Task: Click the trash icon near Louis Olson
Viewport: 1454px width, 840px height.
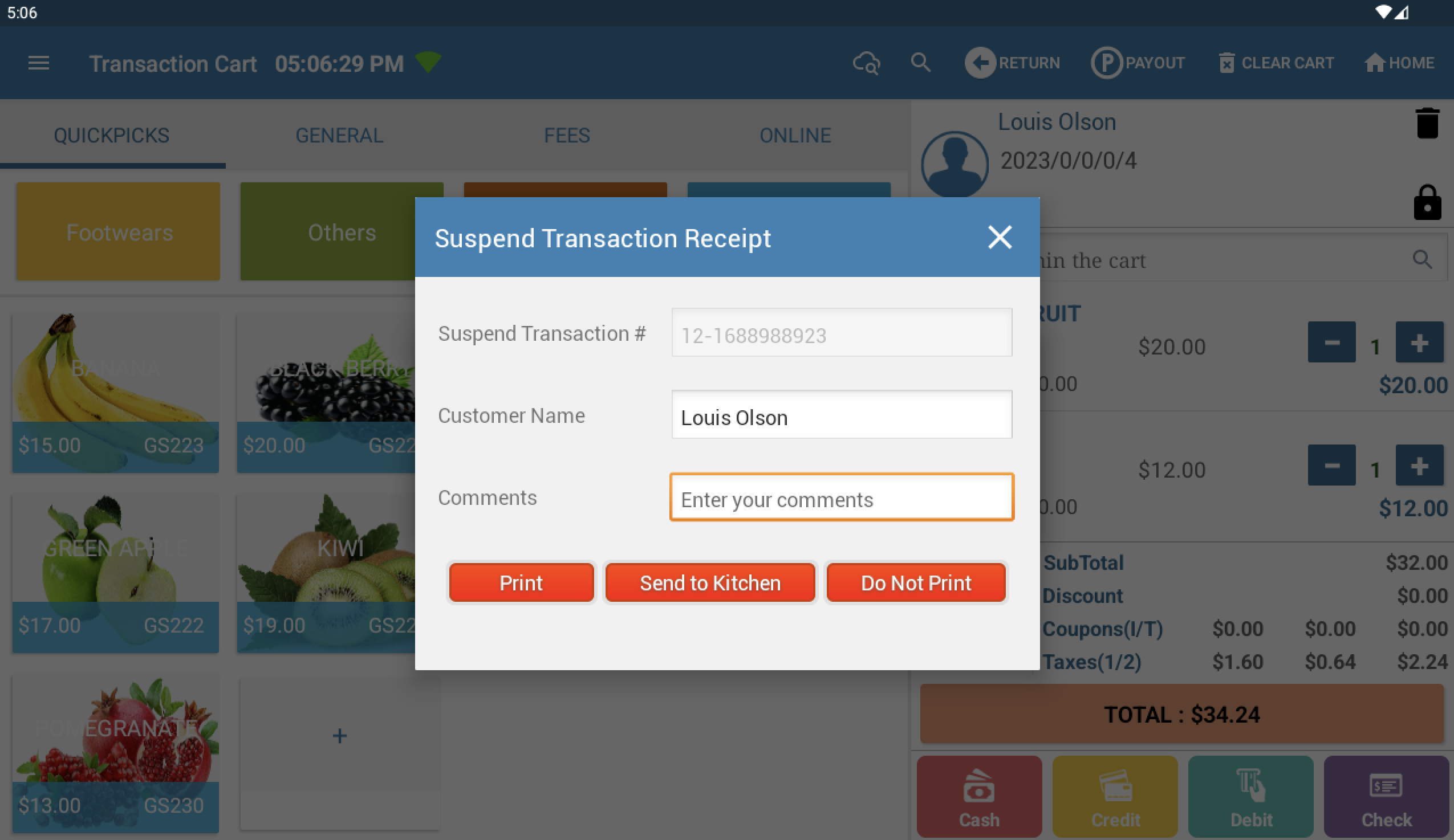Action: click(x=1427, y=123)
